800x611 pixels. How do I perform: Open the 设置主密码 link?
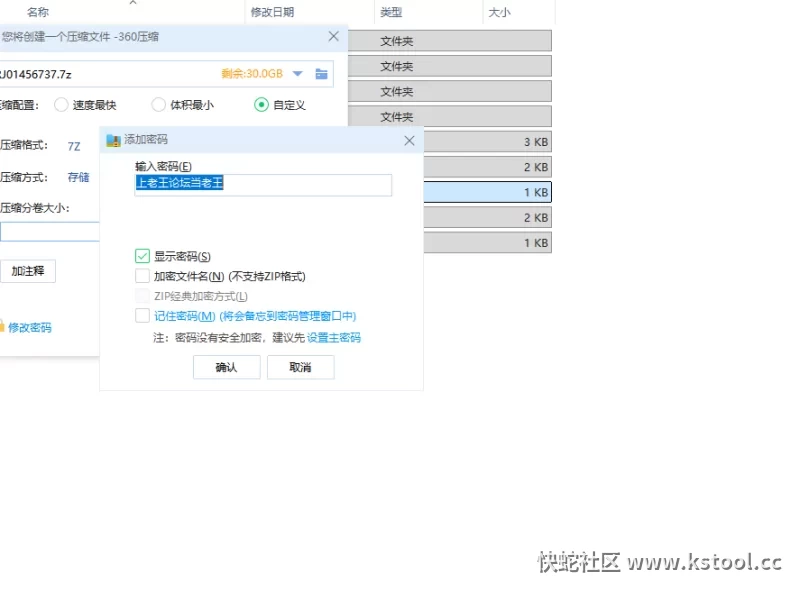334,338
